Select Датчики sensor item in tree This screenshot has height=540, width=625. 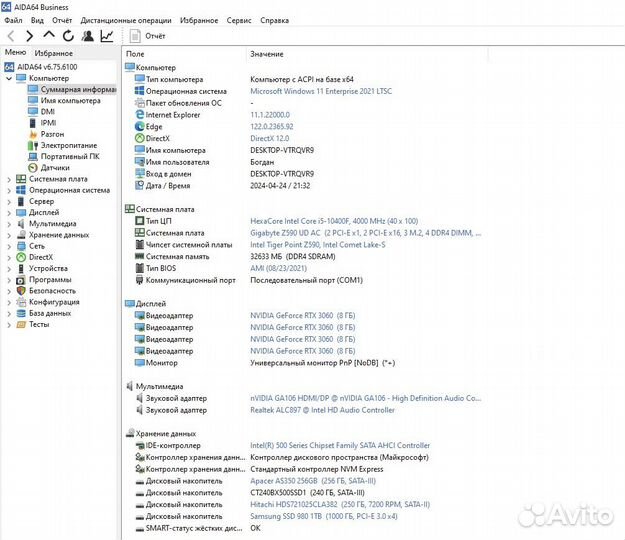[x=54, y=168]
